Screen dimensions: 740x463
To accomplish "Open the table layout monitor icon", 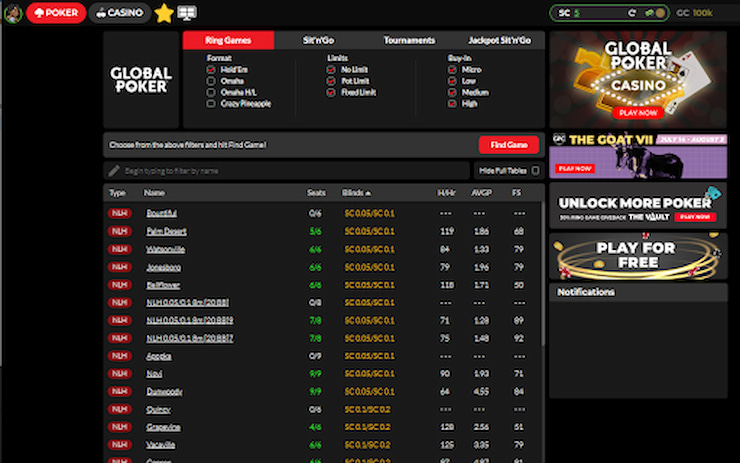I will click(187, 13).
